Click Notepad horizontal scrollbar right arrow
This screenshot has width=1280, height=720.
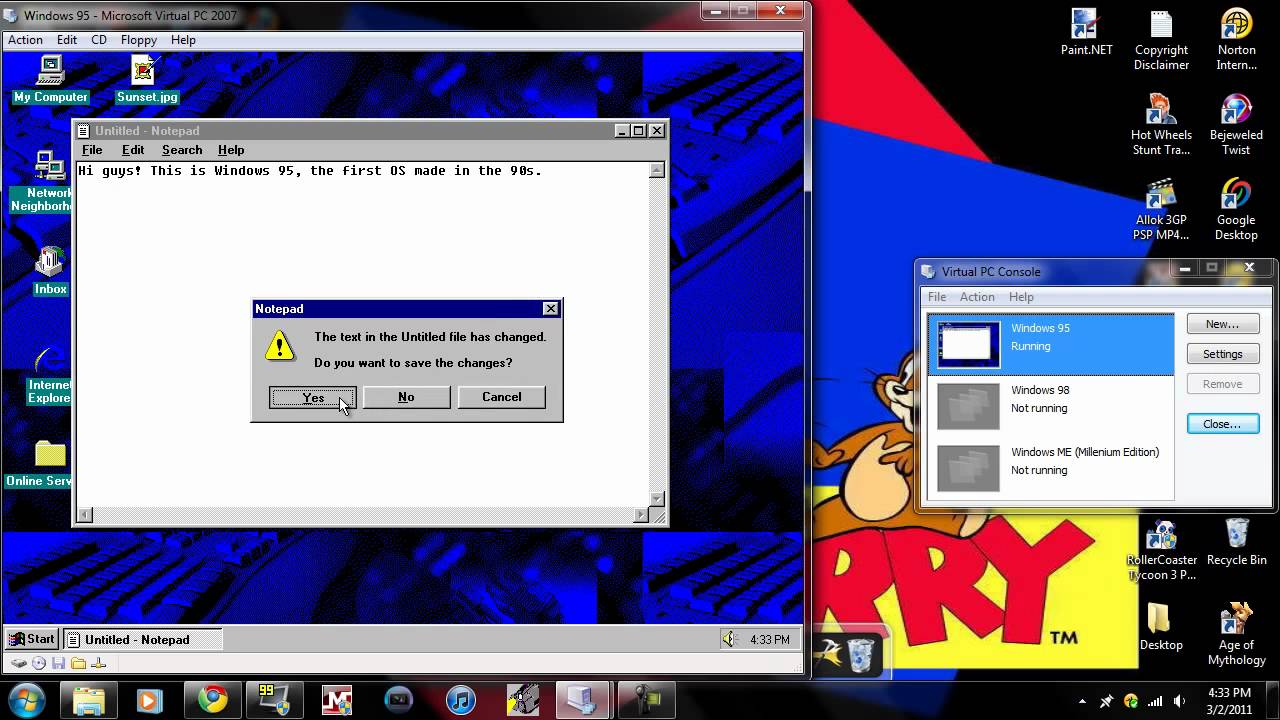(641, 515)
